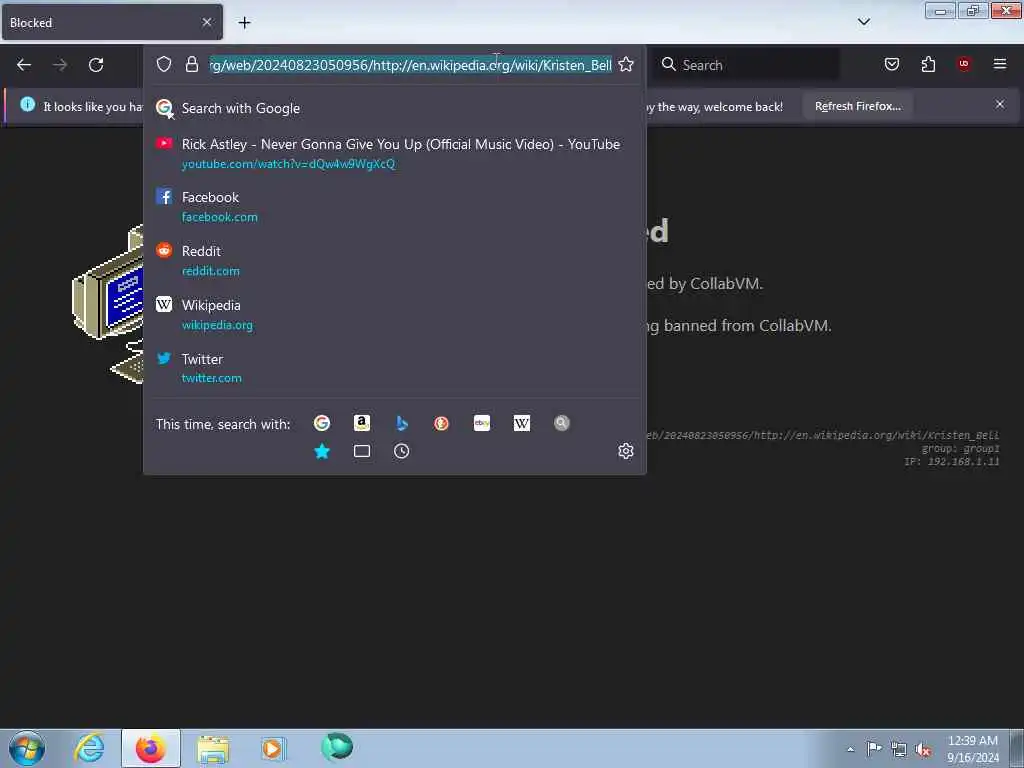Show site security padlock info
Viewport: 1024px width, 768px height.
pyautogui.click(x=191, y=64)
